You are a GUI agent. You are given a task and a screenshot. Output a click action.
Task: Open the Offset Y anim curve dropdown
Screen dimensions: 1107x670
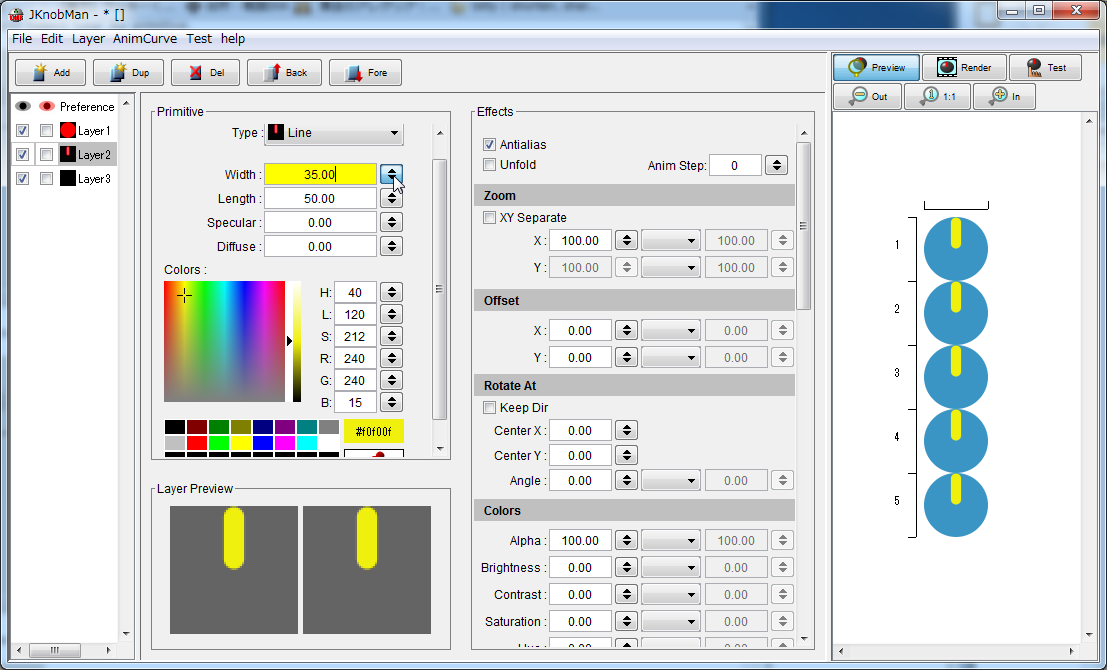click(671, 358)
